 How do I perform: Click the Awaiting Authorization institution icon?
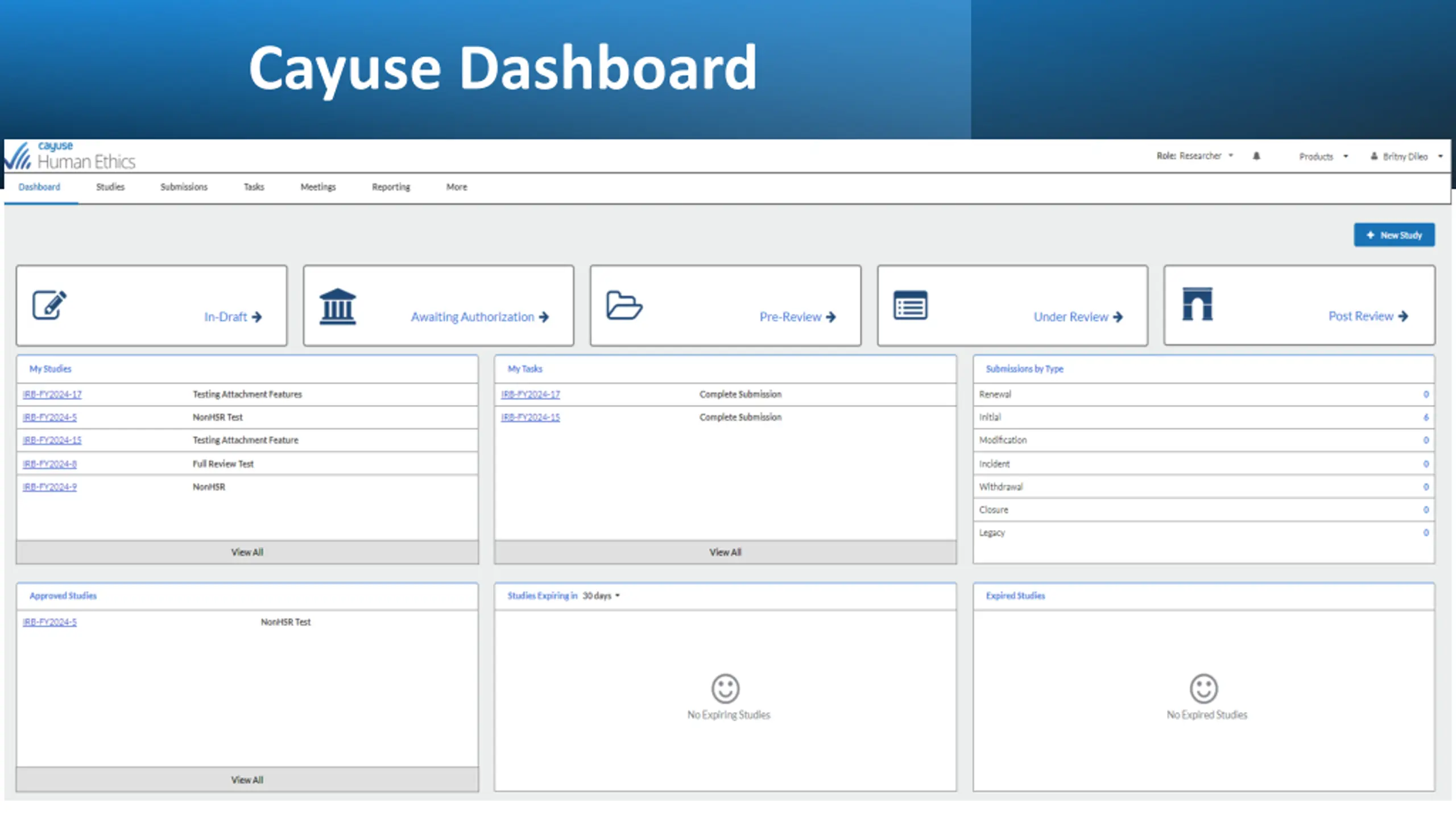tap(338, 307)
